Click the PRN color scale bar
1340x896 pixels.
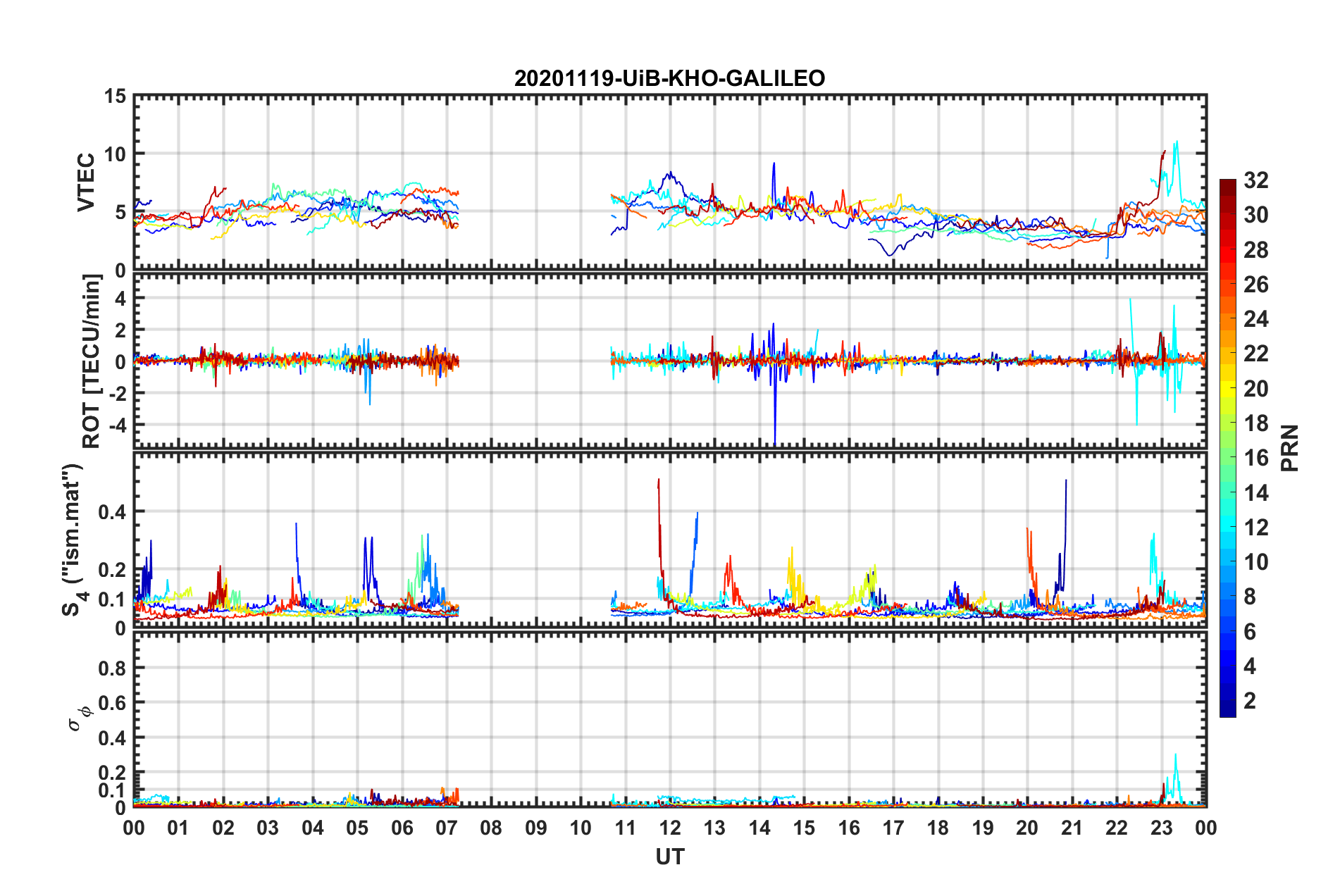[1227, 448]
